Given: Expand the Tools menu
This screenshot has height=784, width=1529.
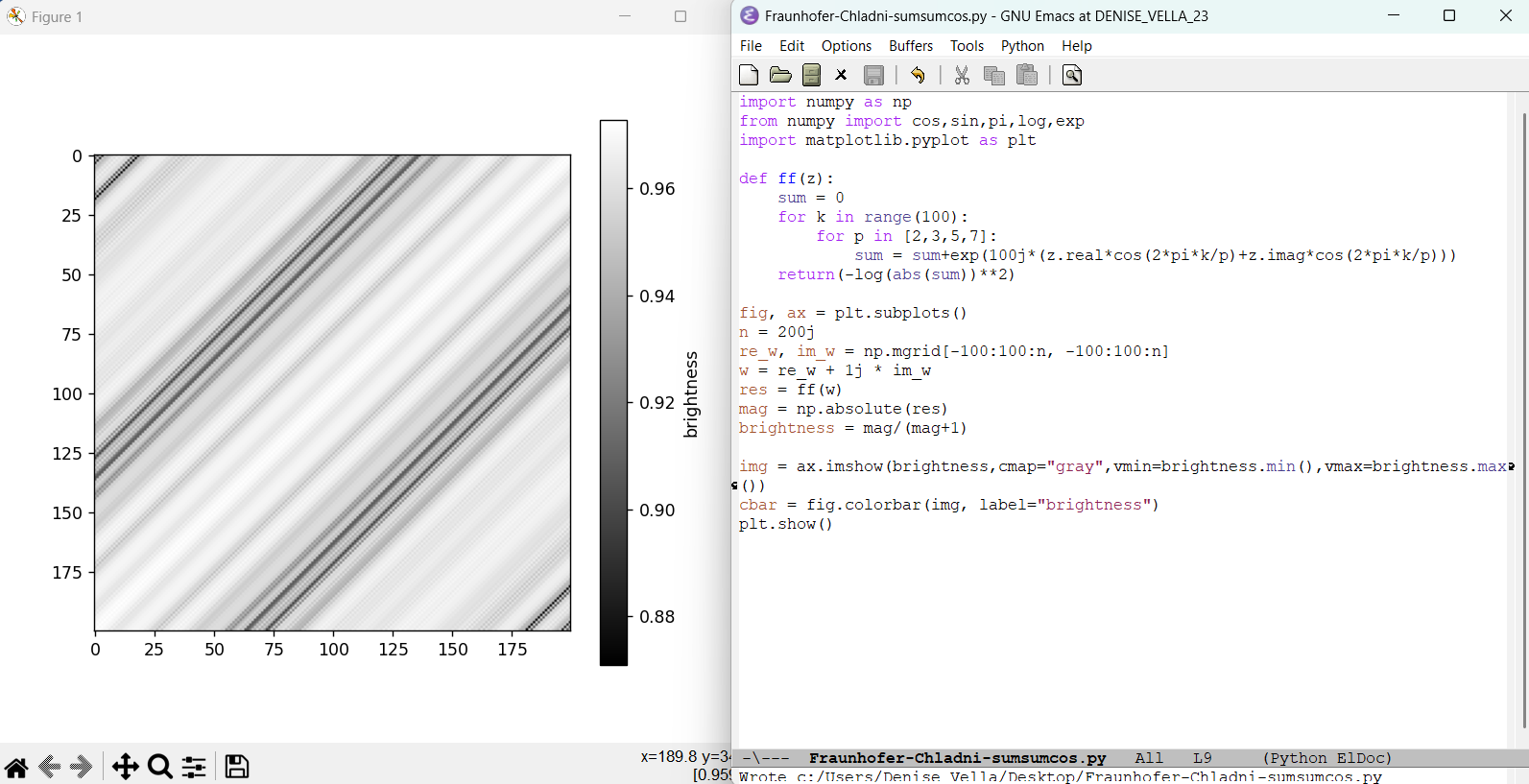Looking at the screenshot, I should point(967,46).
